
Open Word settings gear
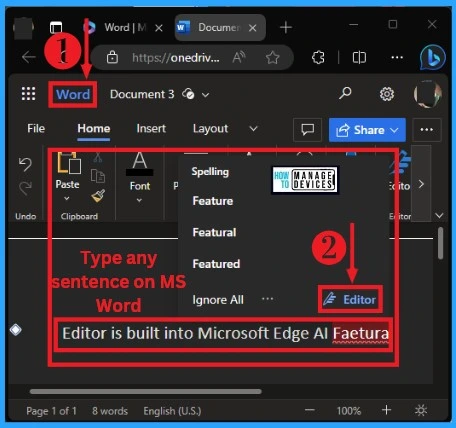pos(387,94)
